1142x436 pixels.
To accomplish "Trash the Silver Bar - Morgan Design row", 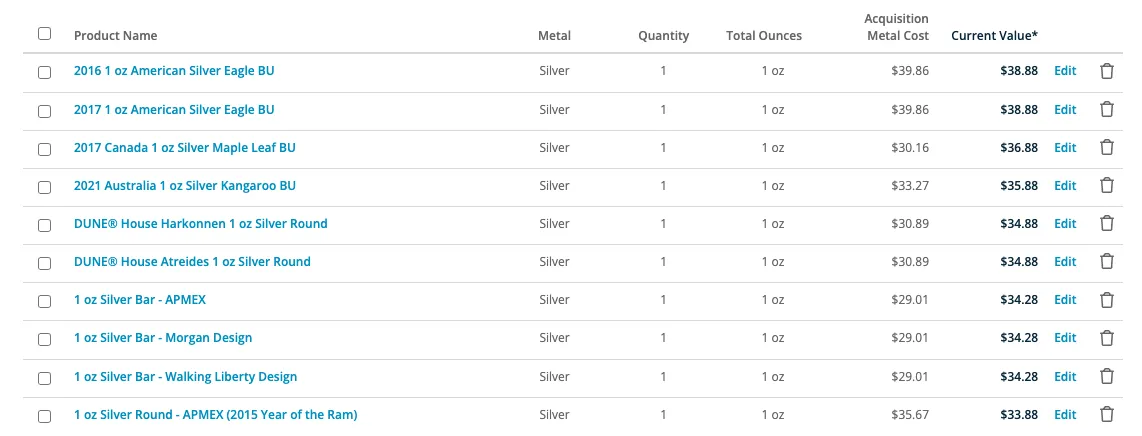I will point(1106,338).
